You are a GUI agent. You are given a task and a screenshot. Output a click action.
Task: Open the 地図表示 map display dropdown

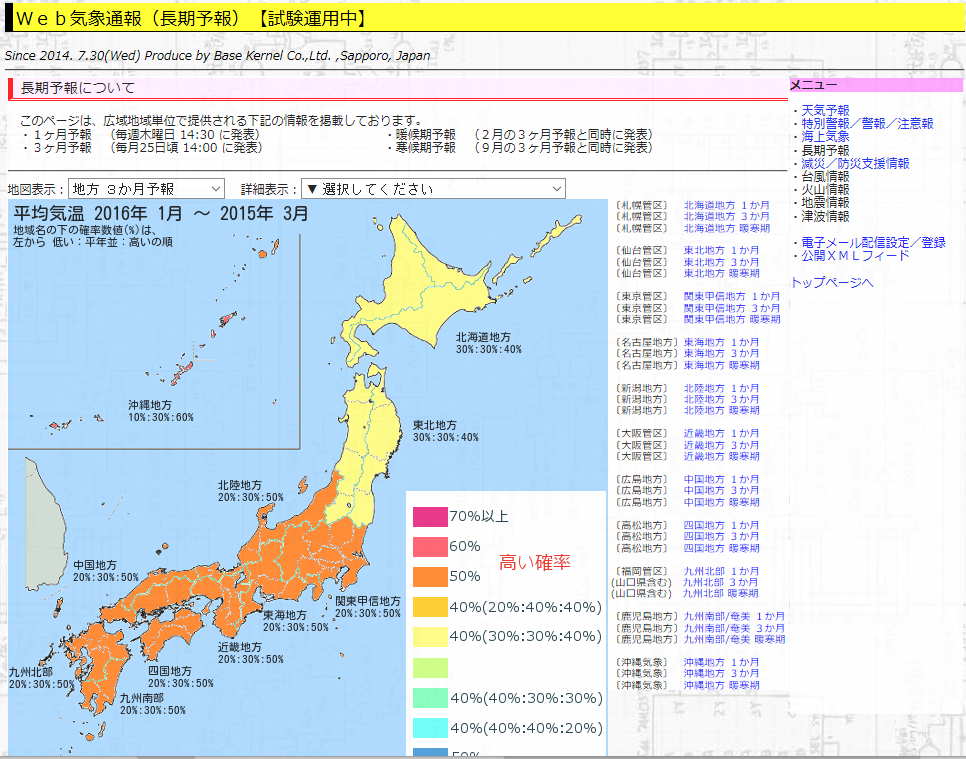147,189
